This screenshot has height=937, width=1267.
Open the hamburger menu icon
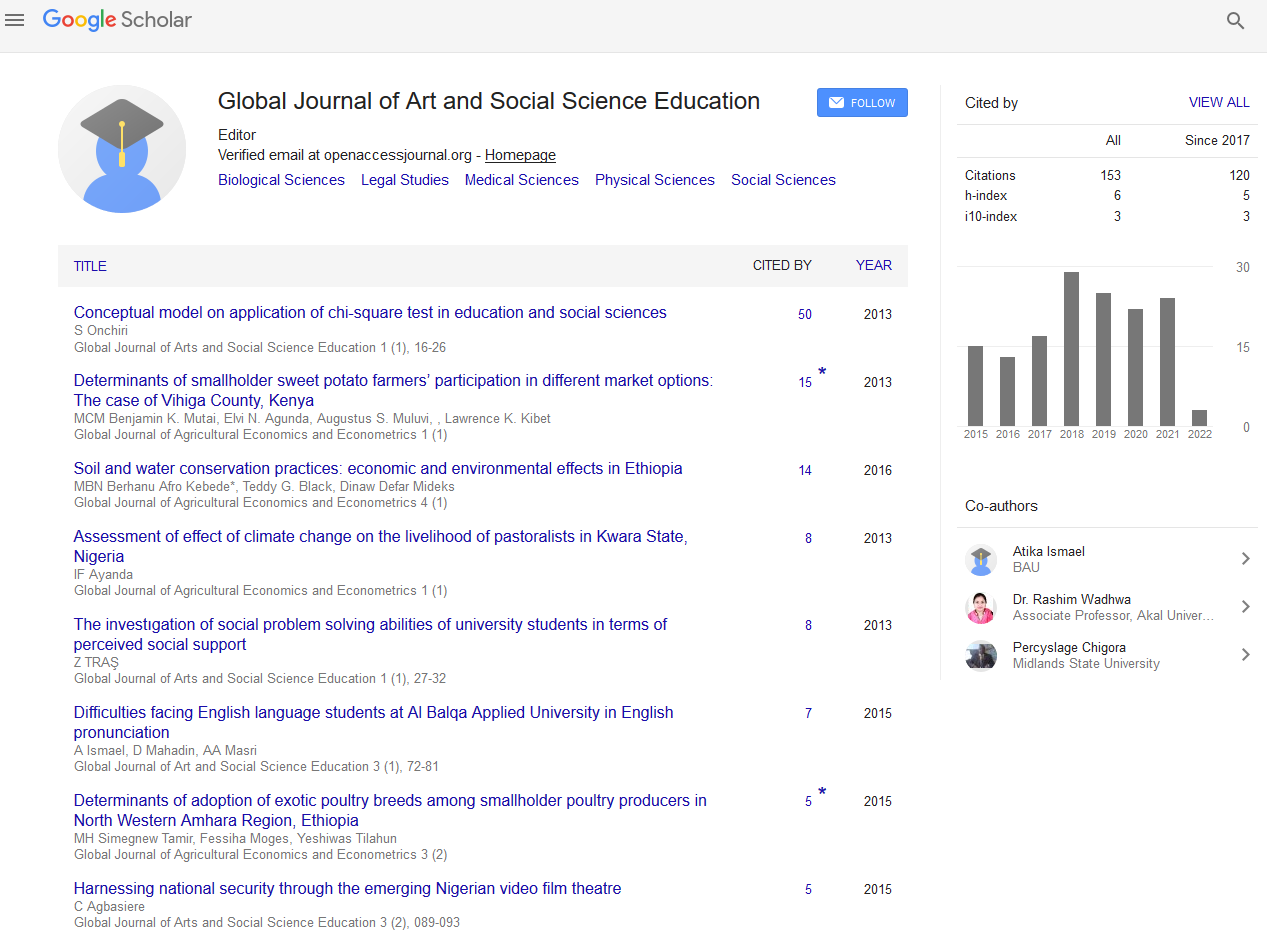(x=14, y=20)
